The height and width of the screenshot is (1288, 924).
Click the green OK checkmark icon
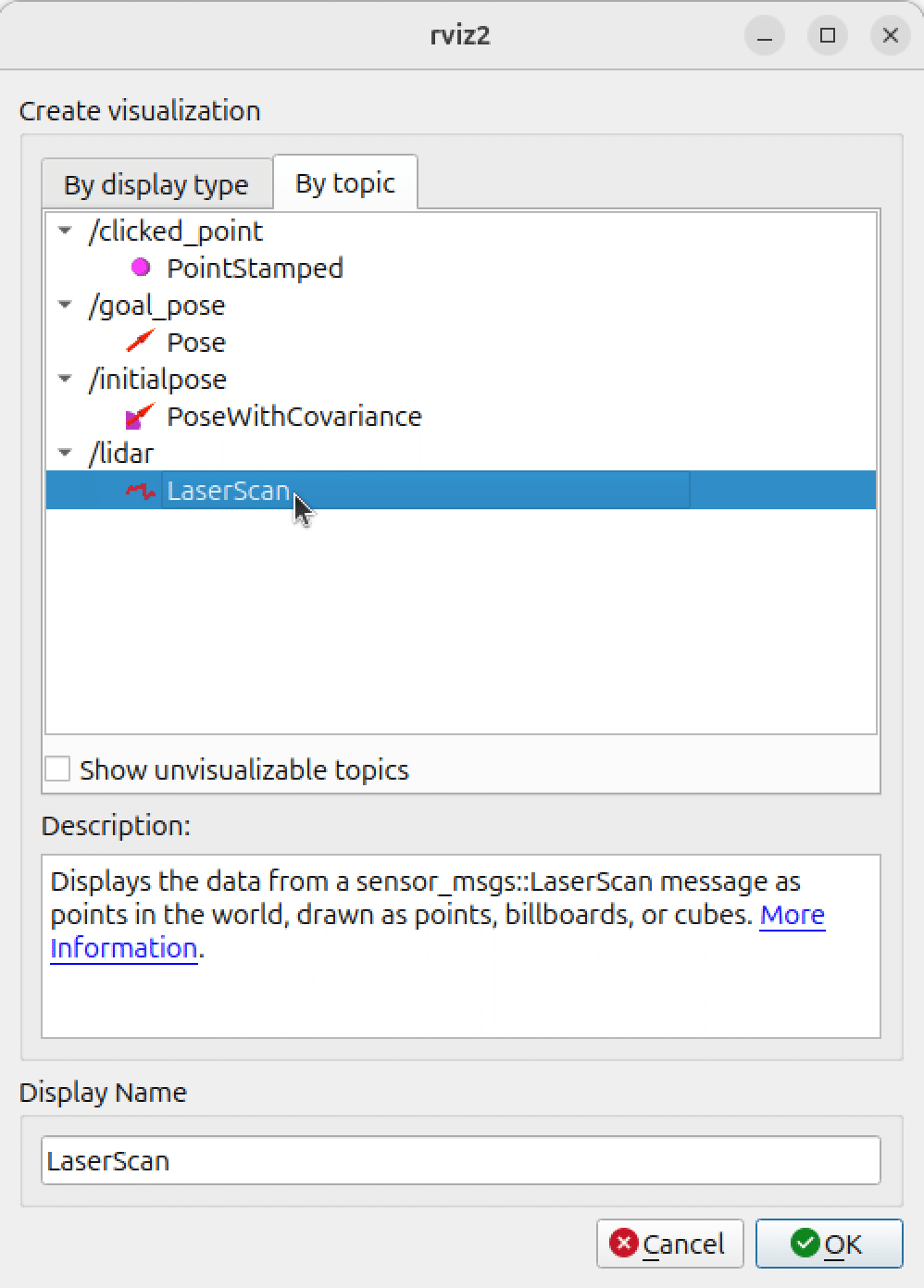point(805,1243)
